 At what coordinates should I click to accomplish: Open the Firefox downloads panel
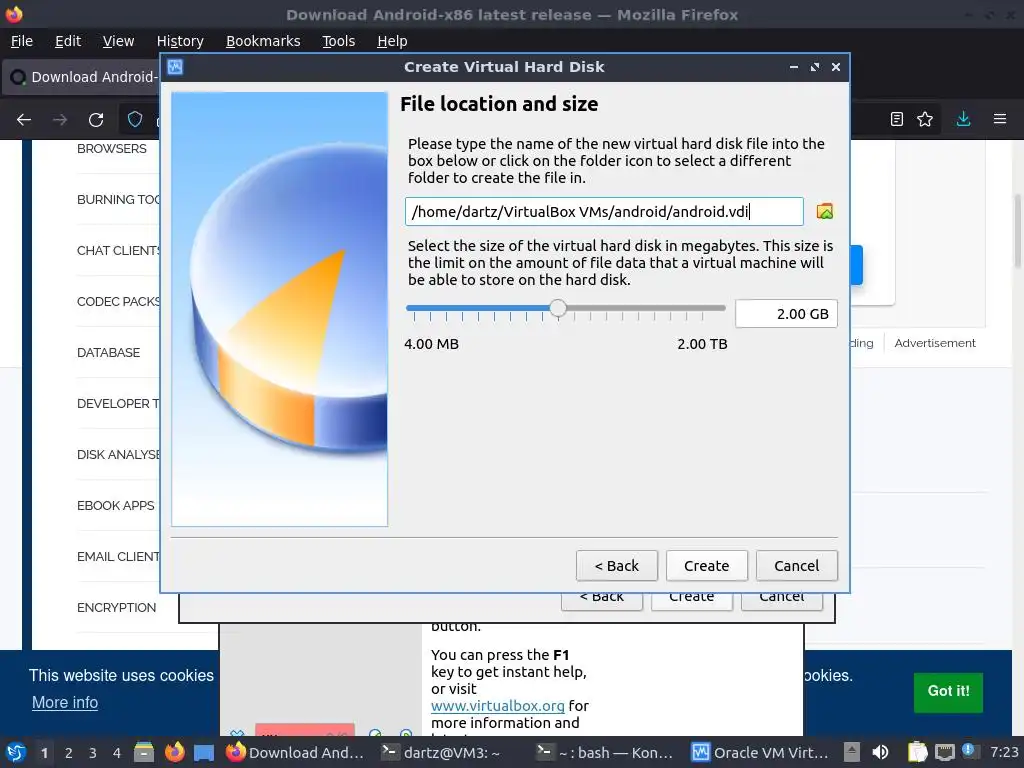963,119
